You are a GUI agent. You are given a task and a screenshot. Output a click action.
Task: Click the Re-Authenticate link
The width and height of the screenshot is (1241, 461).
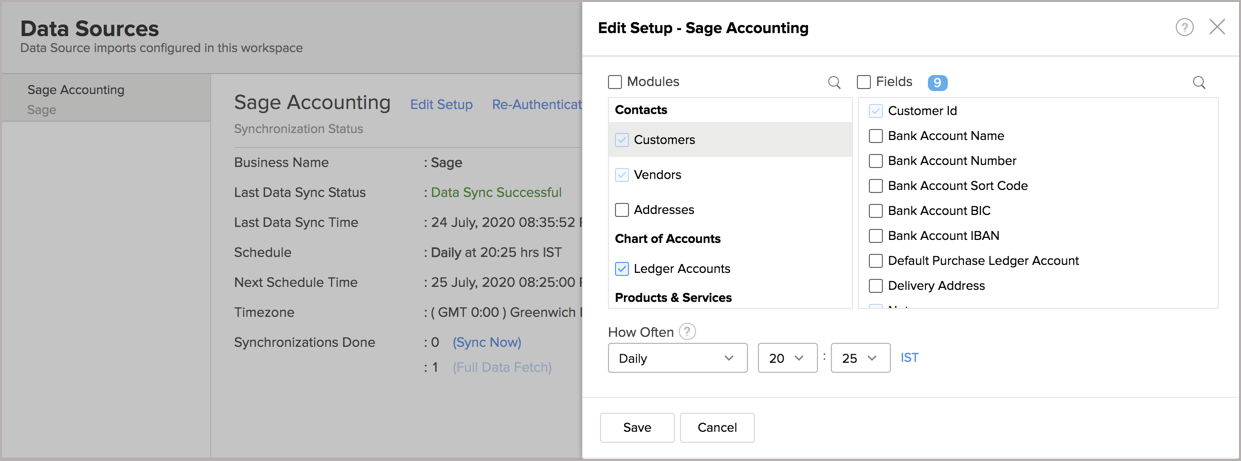click(537, 104)
